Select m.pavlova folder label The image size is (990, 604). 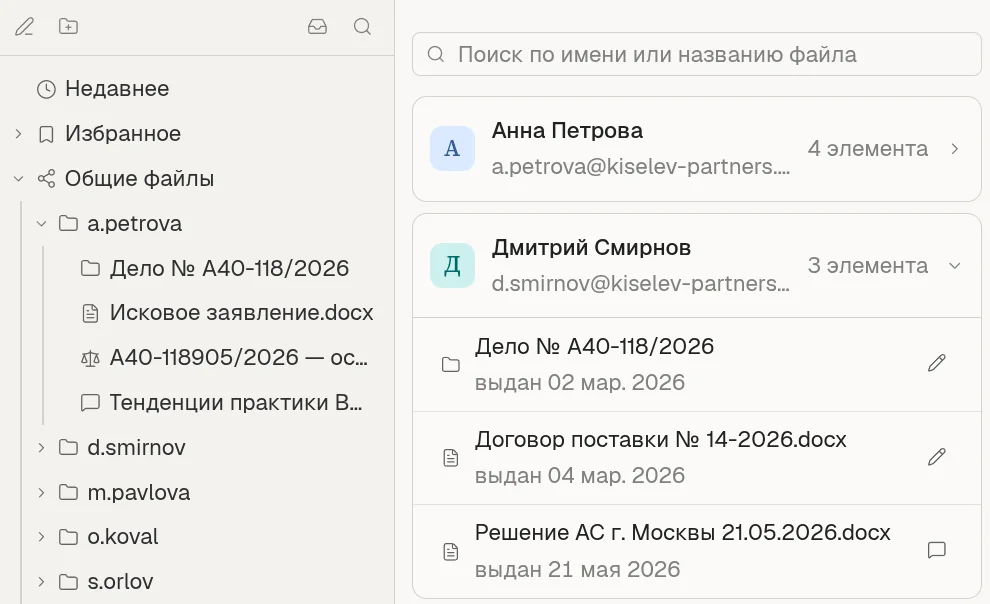(x=139, y=492)
